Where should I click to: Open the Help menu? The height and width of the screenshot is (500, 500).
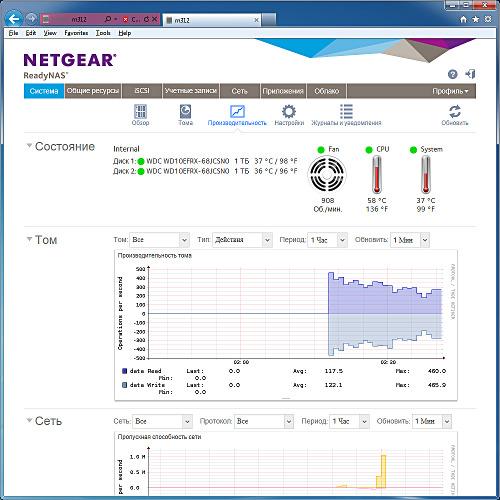[x=125, y=33]
